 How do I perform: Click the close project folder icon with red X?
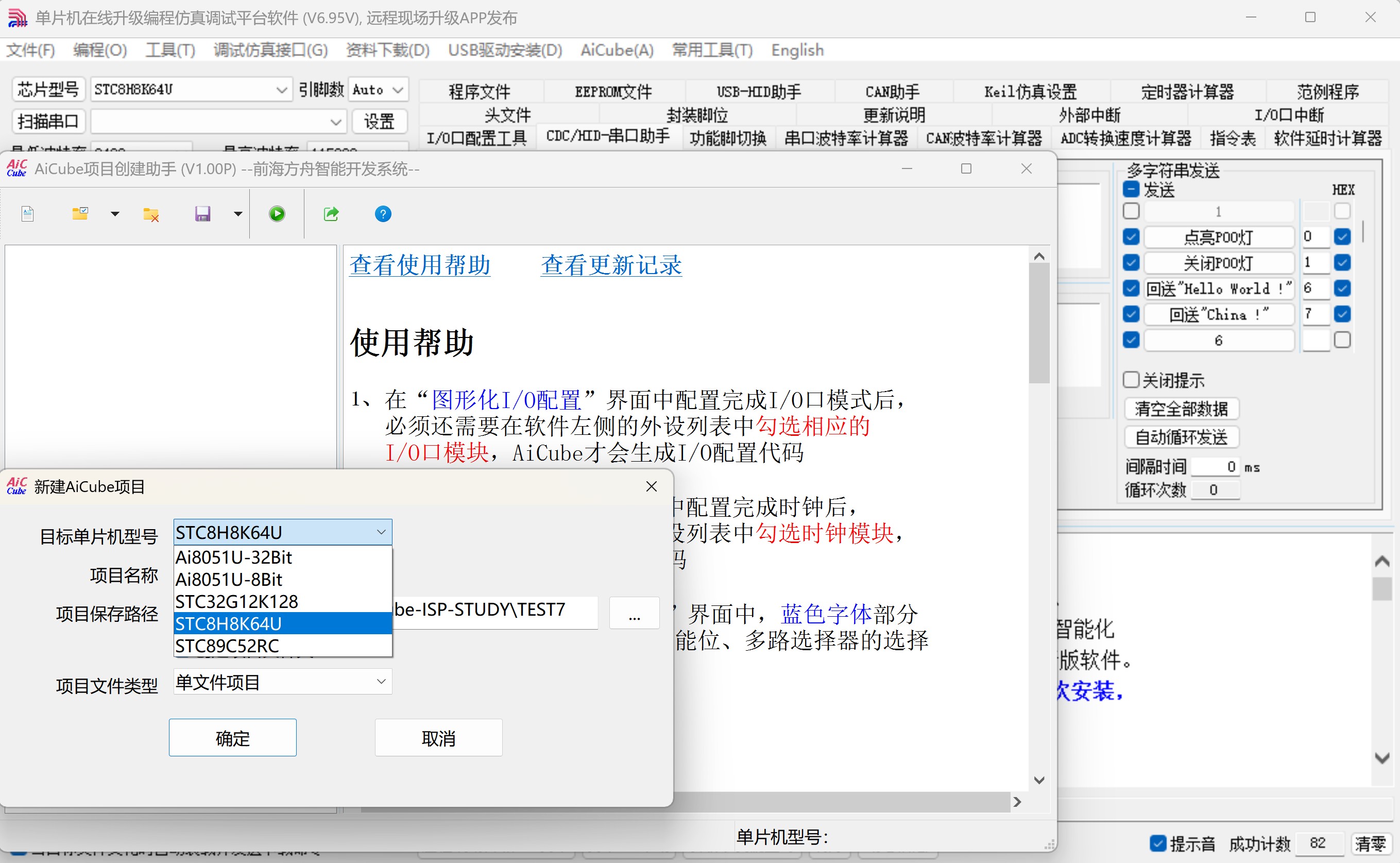point(150,214)
